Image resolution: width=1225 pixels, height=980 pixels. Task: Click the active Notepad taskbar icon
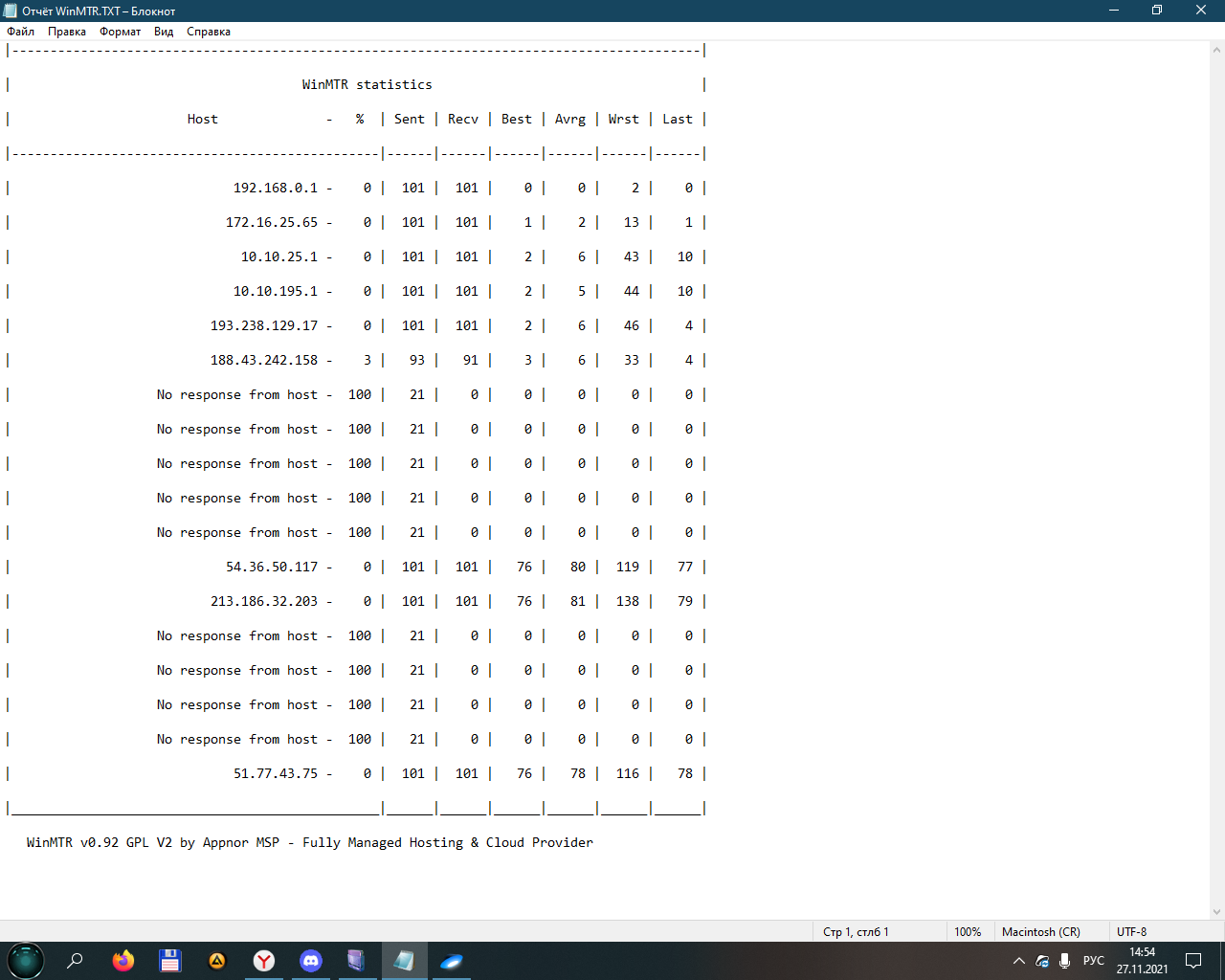coord(404,961)
